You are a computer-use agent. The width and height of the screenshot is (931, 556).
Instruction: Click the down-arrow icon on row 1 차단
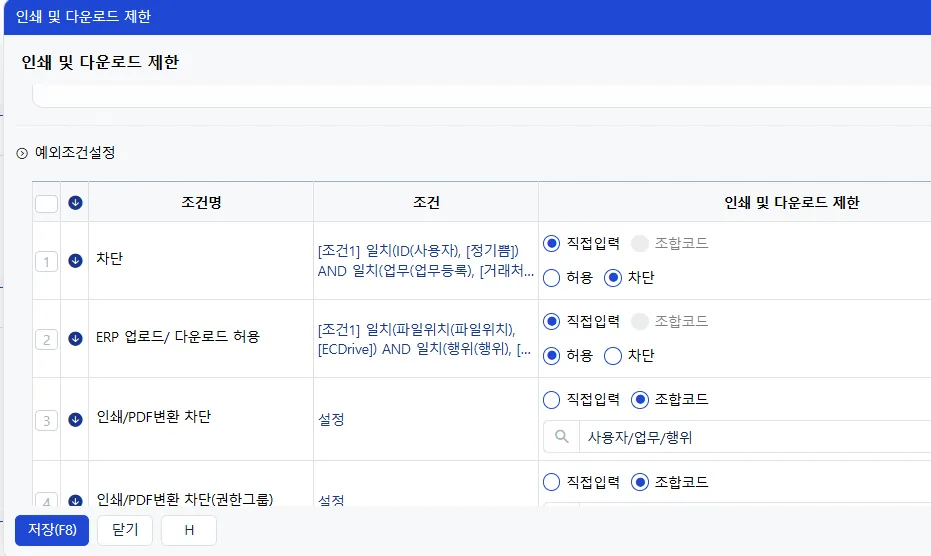75,261
